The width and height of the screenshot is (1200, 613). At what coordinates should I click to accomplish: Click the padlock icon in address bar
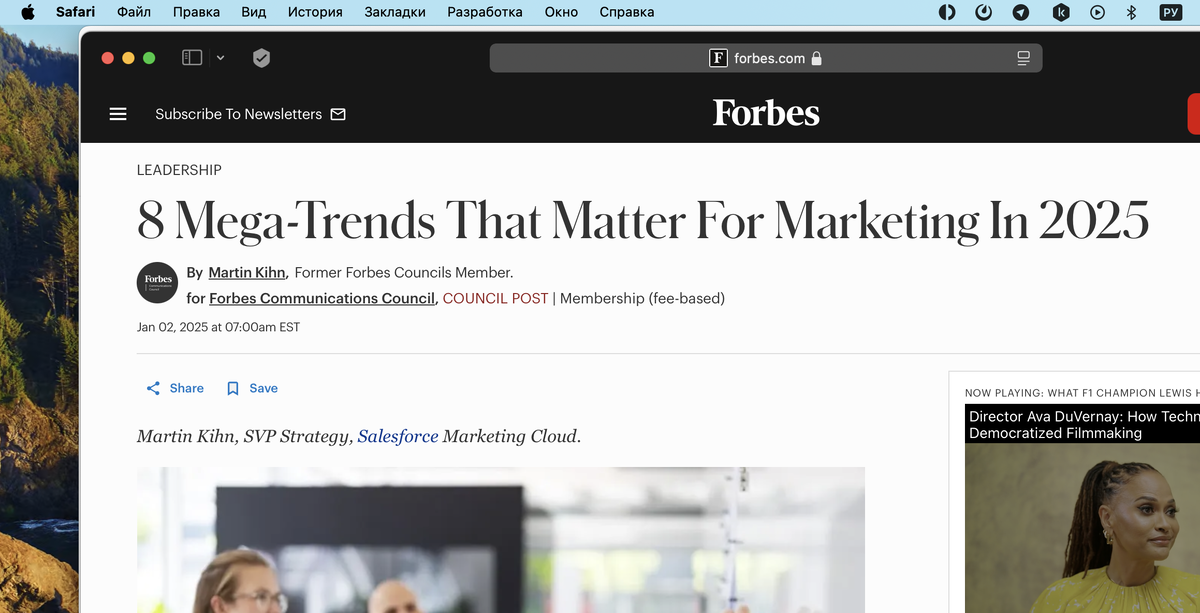[816, 58]
